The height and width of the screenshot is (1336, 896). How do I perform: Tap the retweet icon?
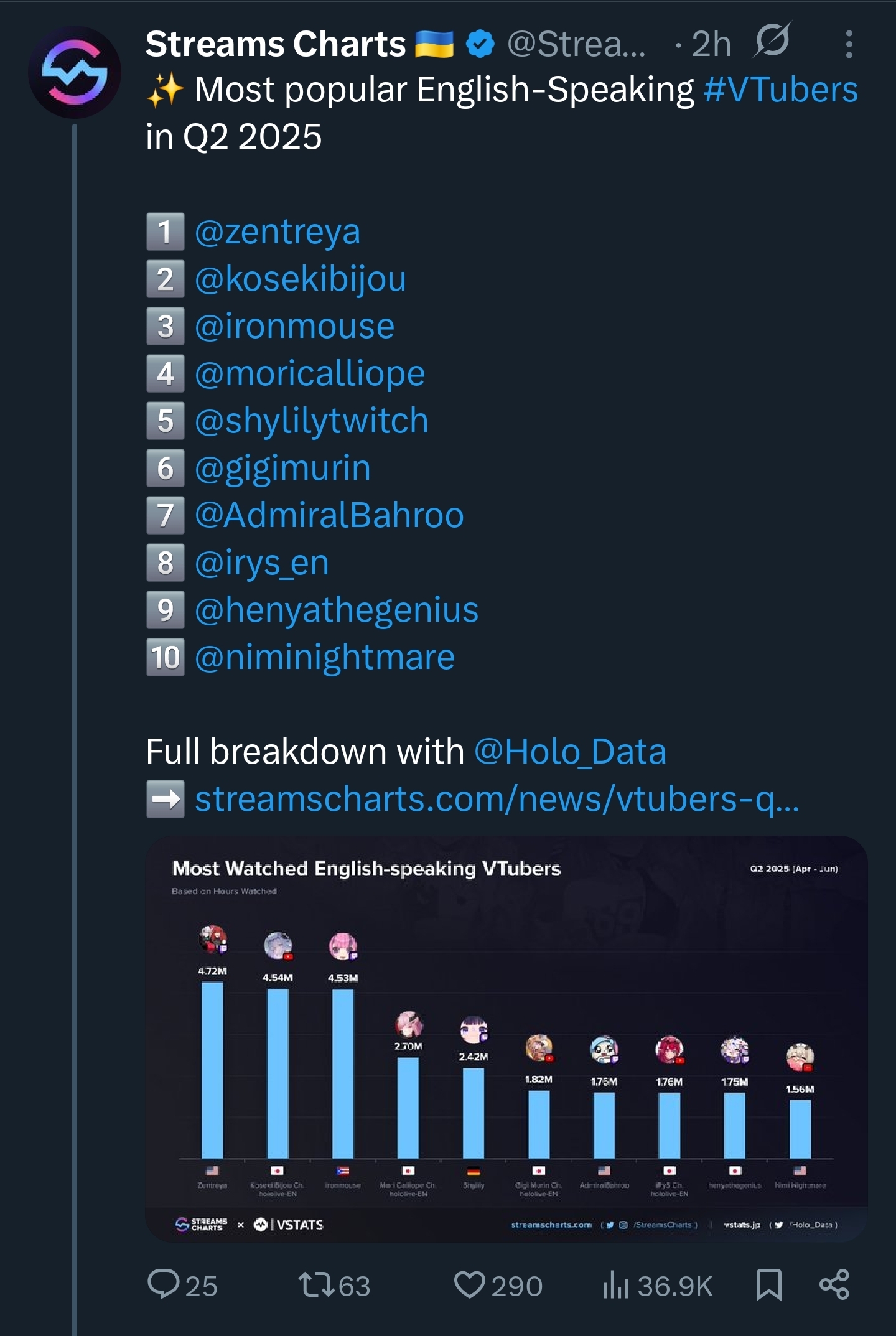pyautogui.click(x=317, y=1285)
